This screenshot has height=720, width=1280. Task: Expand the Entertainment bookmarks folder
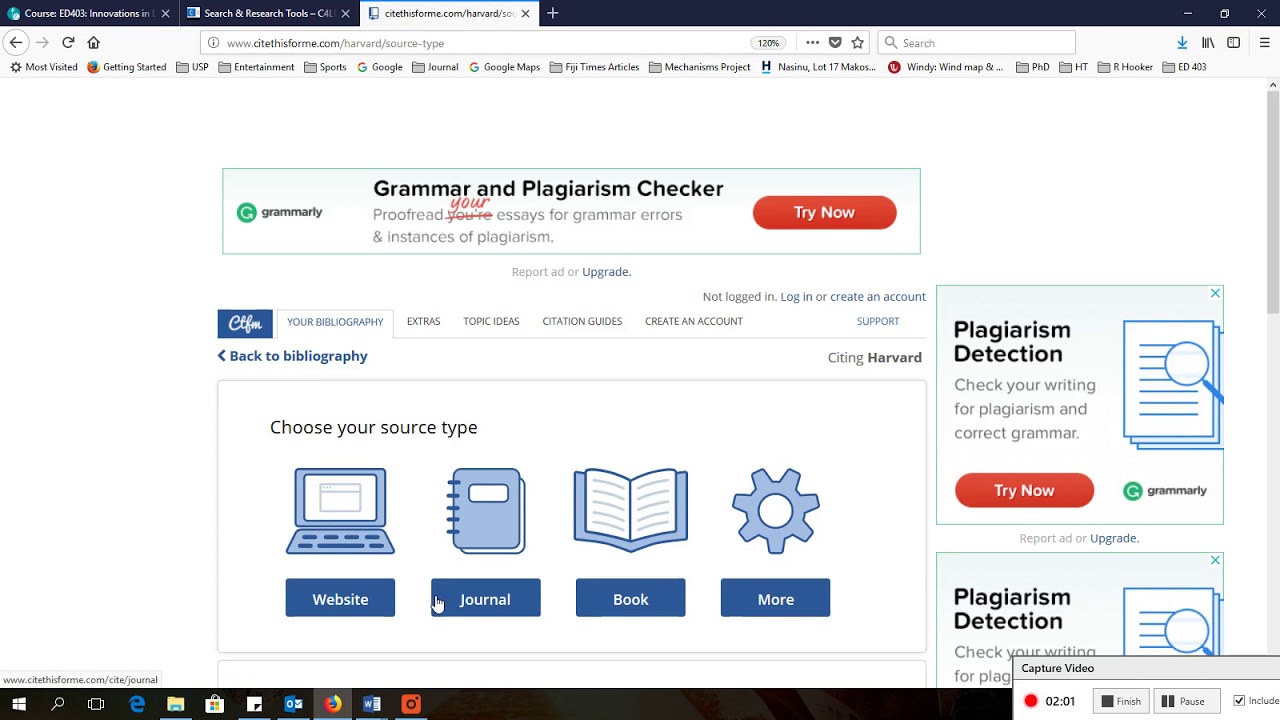point(256,67)
